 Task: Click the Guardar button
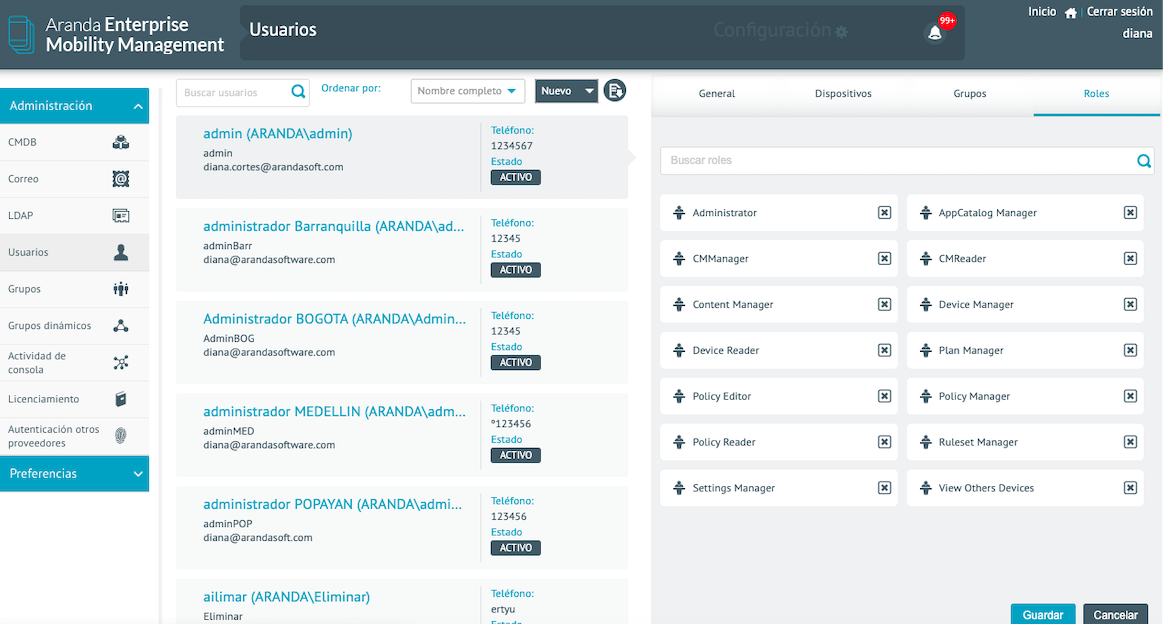click(1043, 615)
